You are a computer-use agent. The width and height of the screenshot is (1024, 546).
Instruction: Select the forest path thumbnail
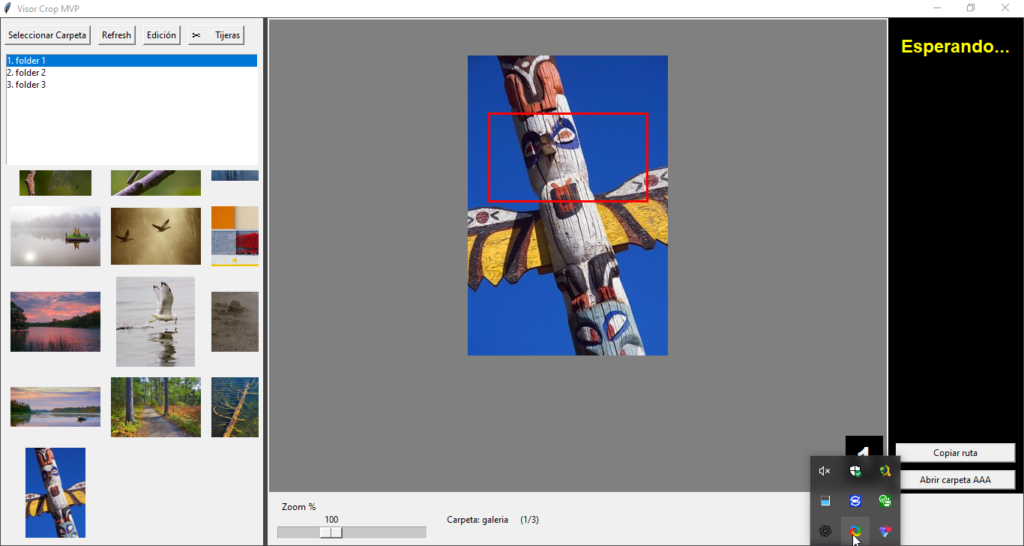tap(155, 407)
